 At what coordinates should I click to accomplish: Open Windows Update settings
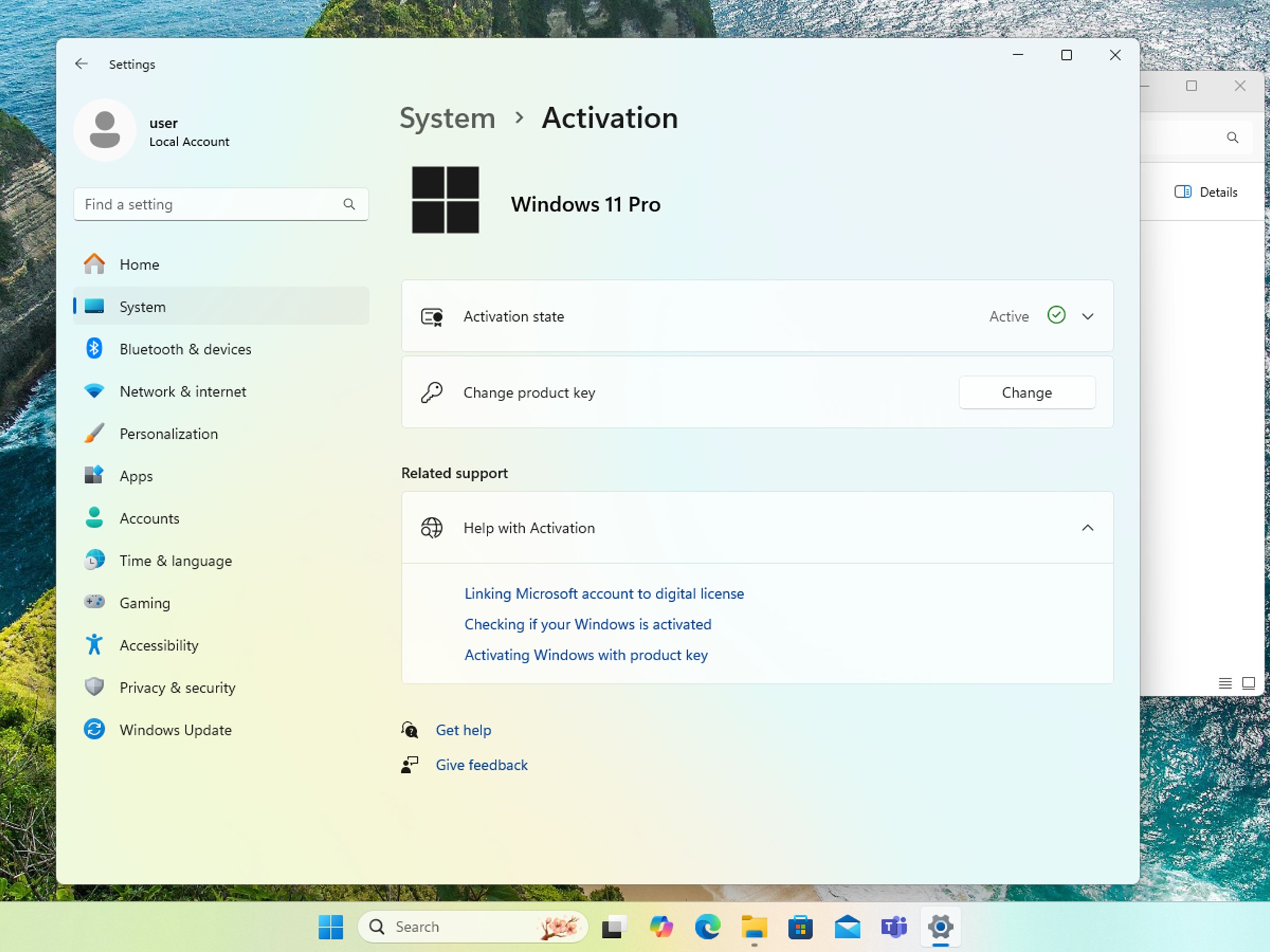221,729
